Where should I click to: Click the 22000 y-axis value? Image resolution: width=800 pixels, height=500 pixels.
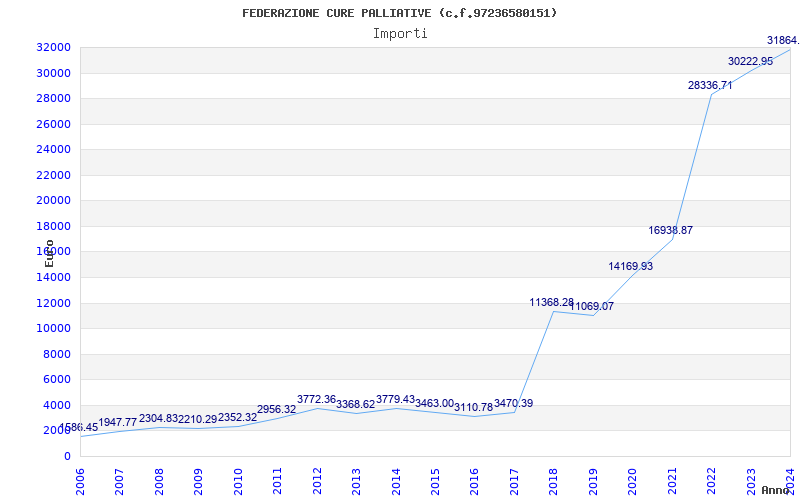[53, 175]
